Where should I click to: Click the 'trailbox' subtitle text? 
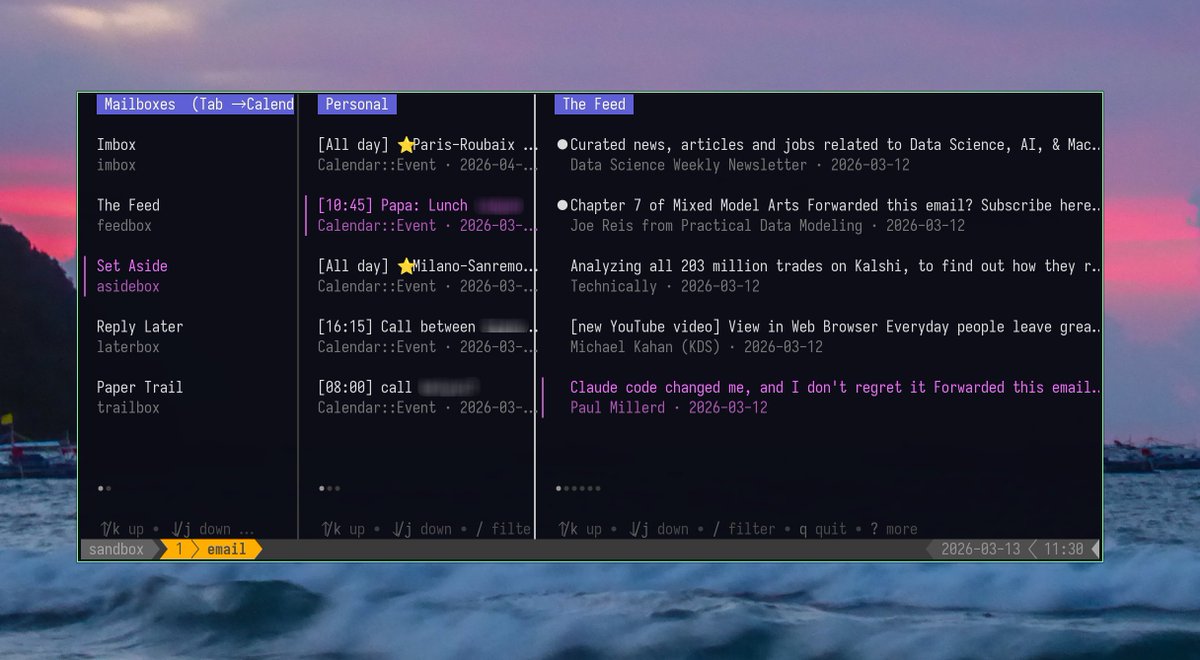pos(128,408)
